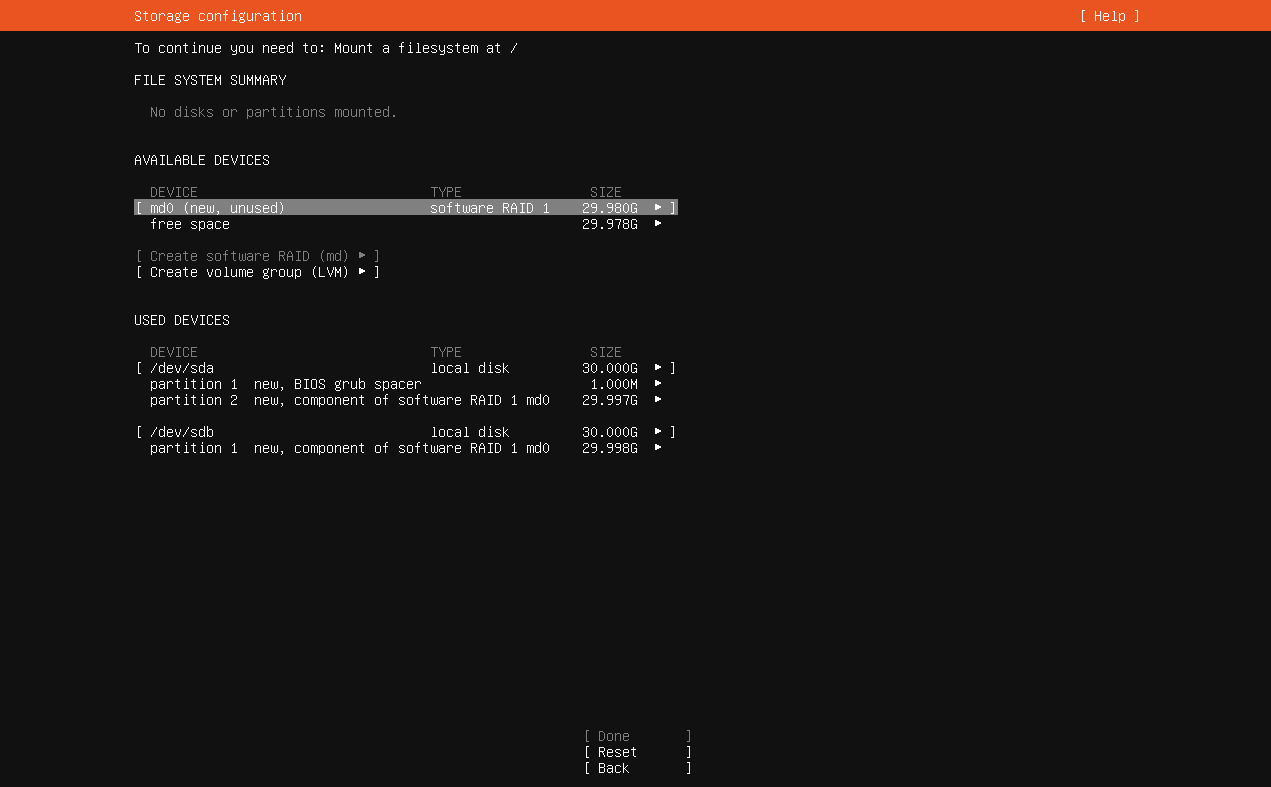1271x787 pixels.
Task: Open arrow for sdb partition 1 29.998G
Action: coord(658,448)
